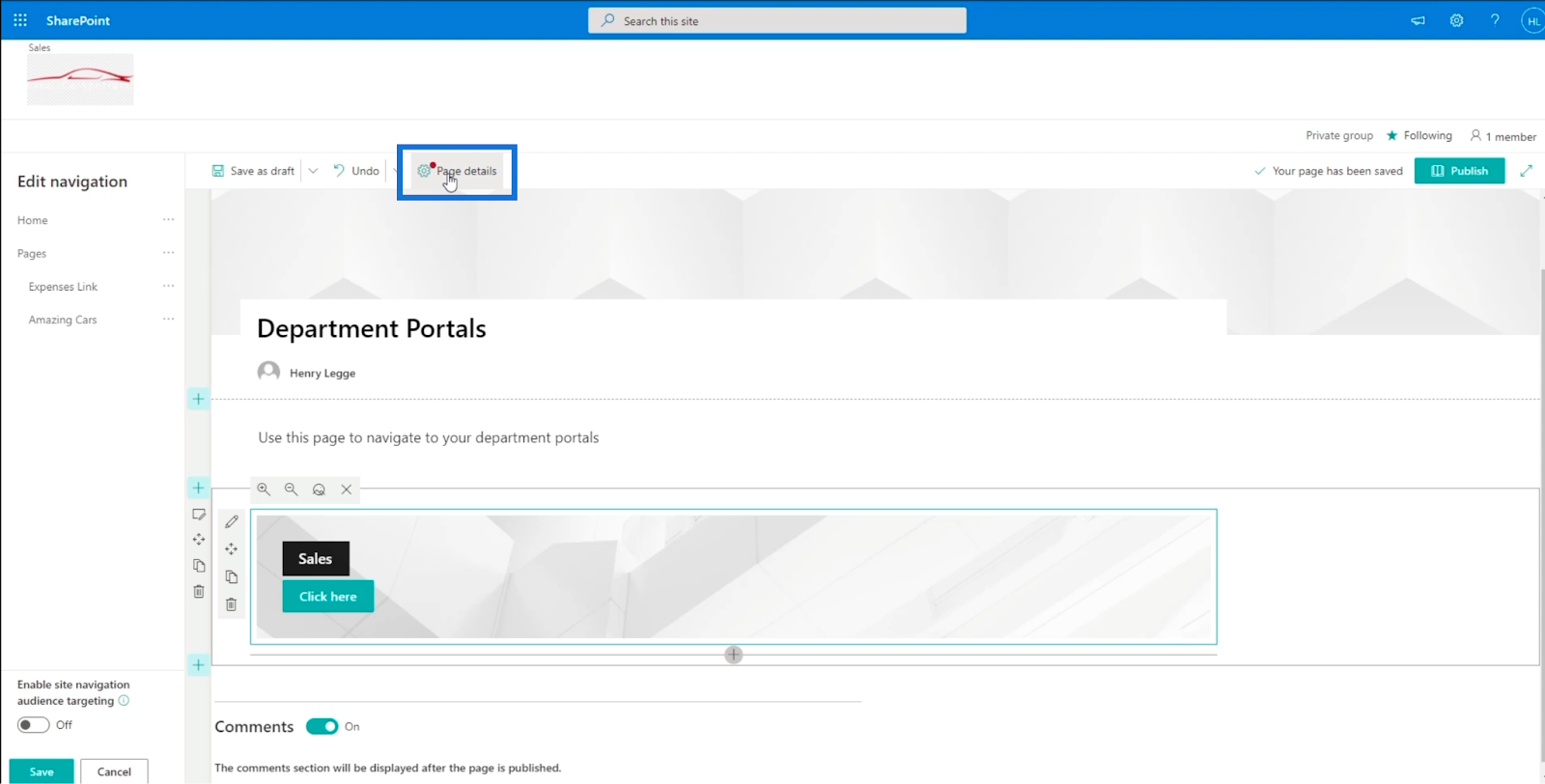Click the Click here button
Viewport: 1545px width, 784px height.
click(x=328, y=597)
